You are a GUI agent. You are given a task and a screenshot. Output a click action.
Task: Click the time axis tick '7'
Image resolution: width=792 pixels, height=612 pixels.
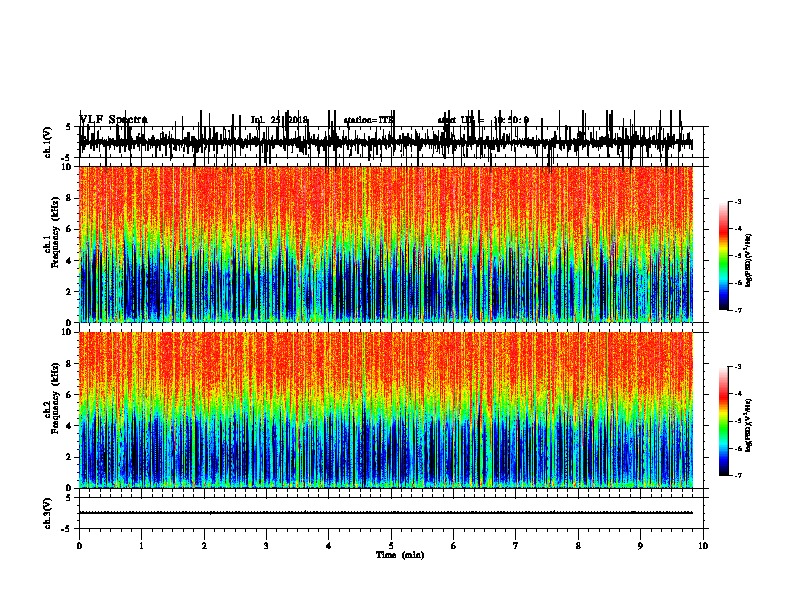[x=516, y=546]
